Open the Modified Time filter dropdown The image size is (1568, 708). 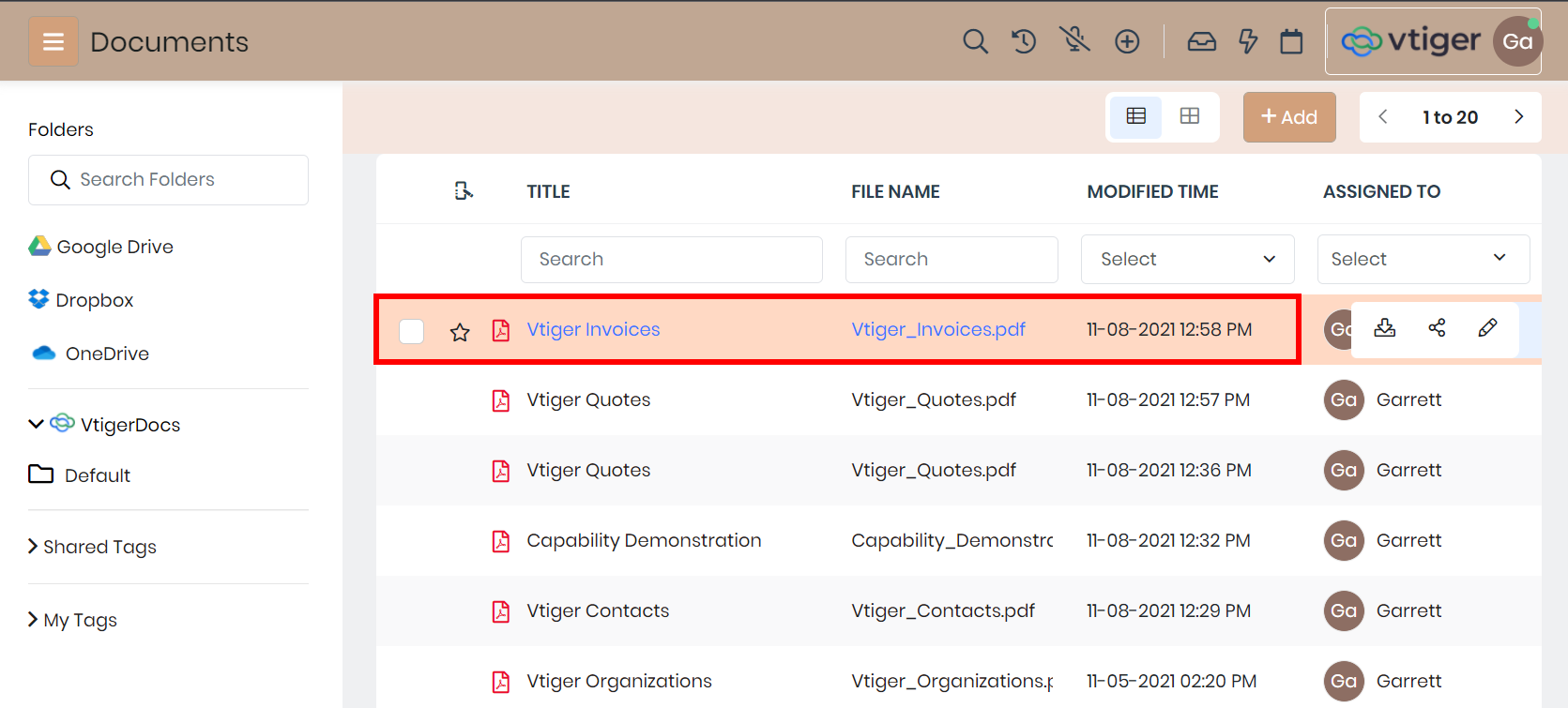click(x=1187, y=259)
